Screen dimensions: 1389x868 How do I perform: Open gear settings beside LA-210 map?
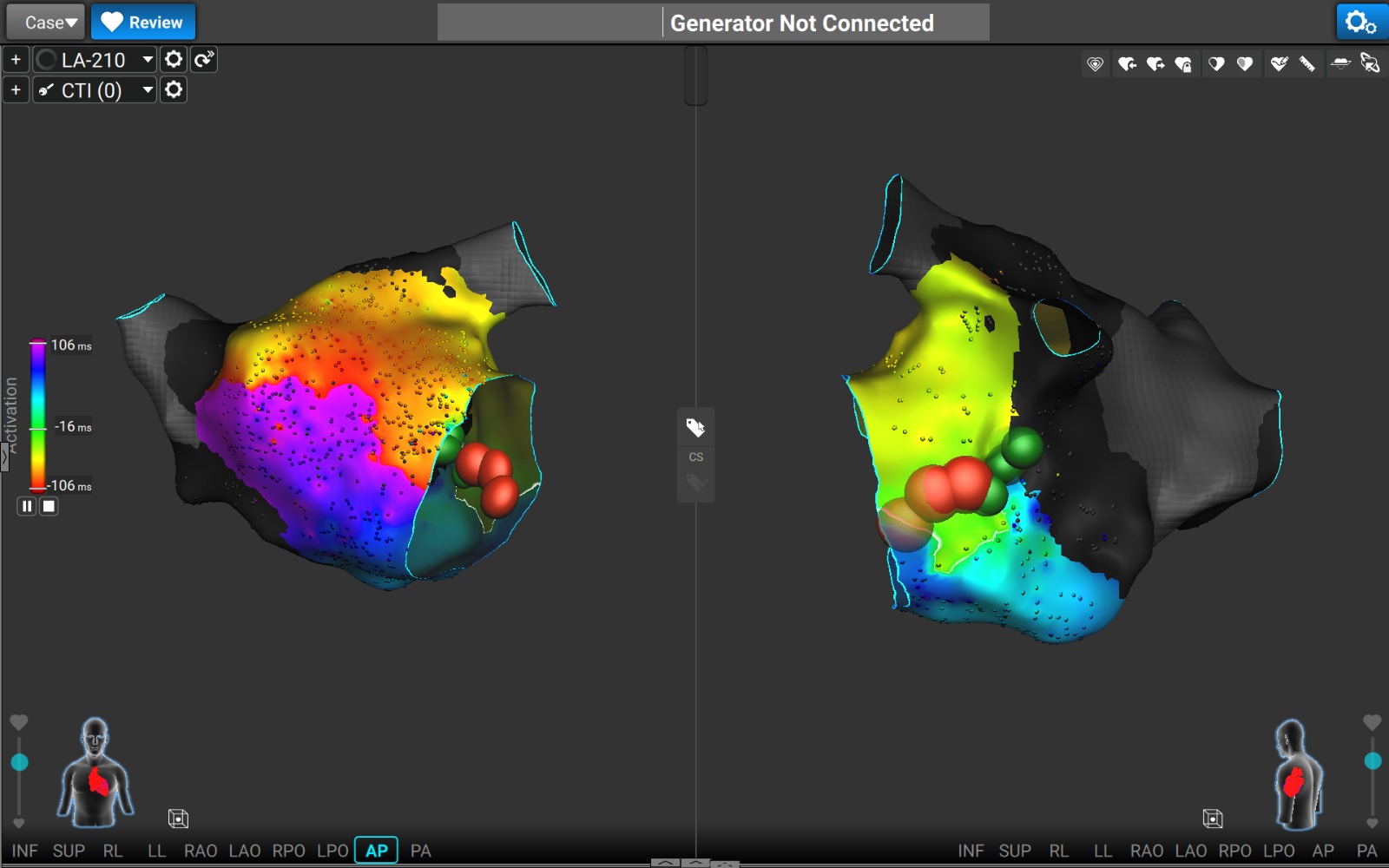[174, 59]
